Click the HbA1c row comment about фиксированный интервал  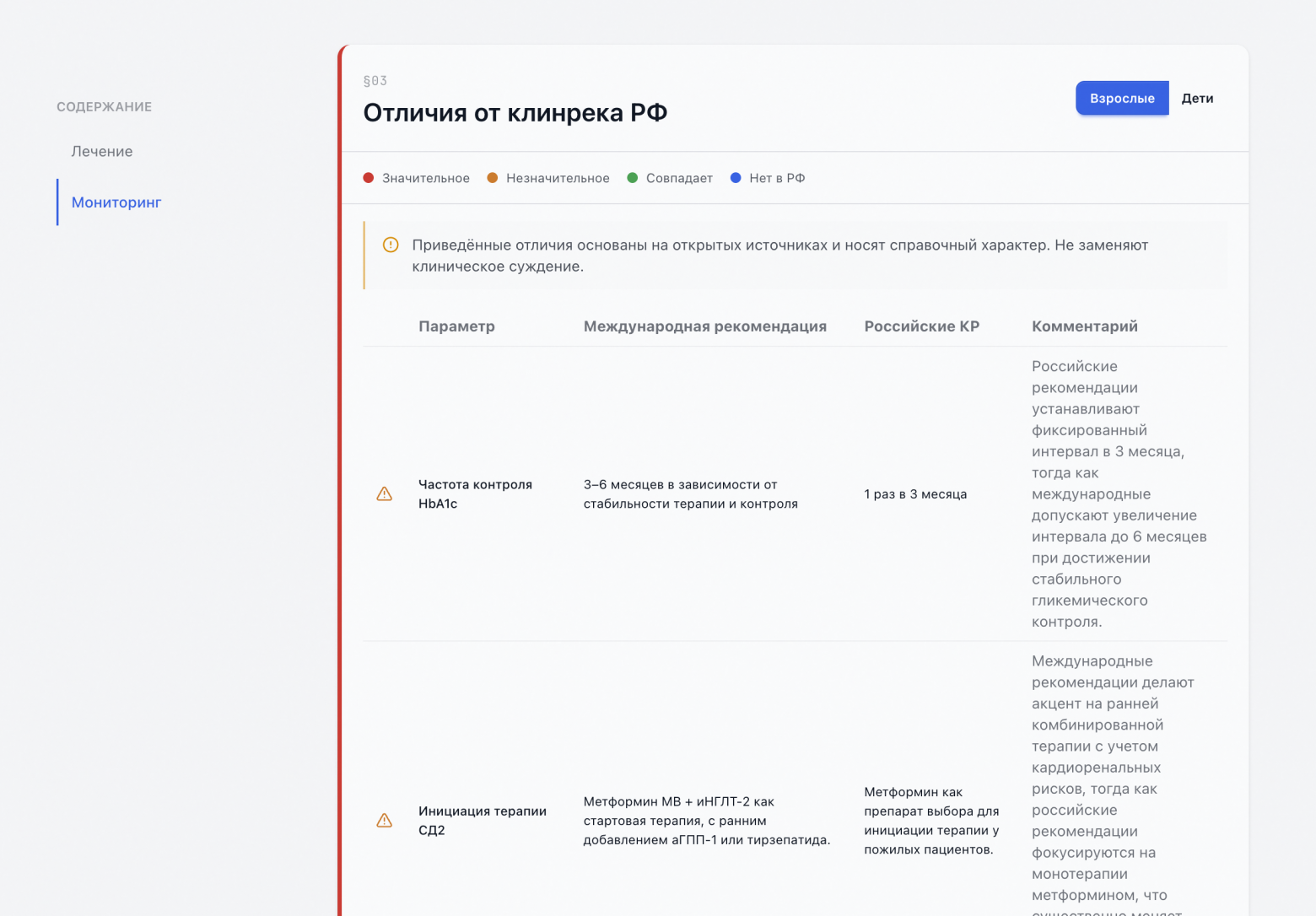click(x=1119, y=494)
